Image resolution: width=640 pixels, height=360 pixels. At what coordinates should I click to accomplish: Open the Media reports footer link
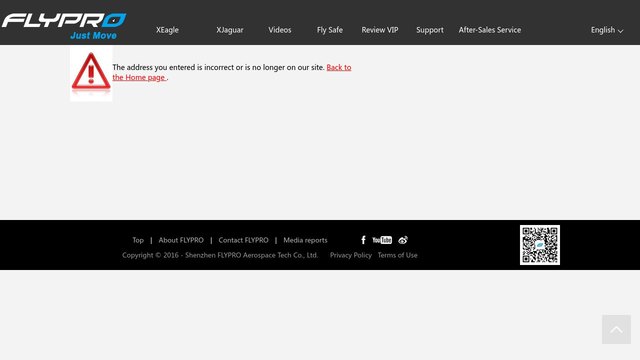pyautogui.click(x=305, y=240)
